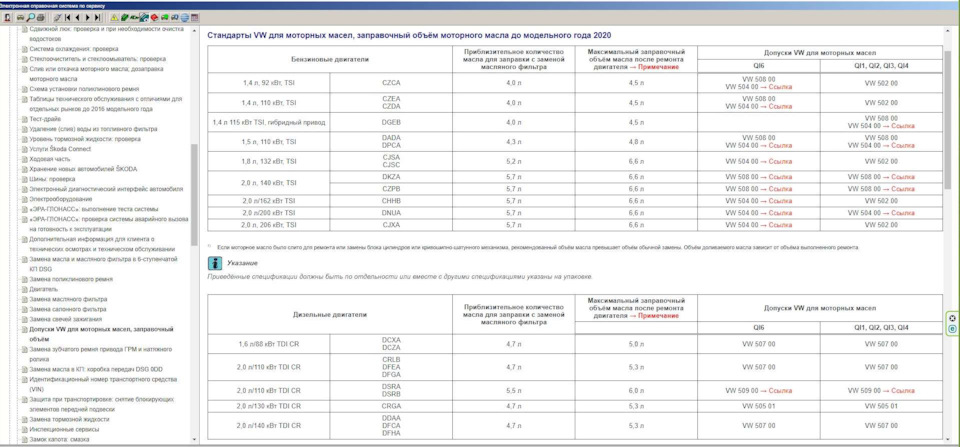Jump to first page arrow icon
Screen dimensions: 960x447
point(67,17)
